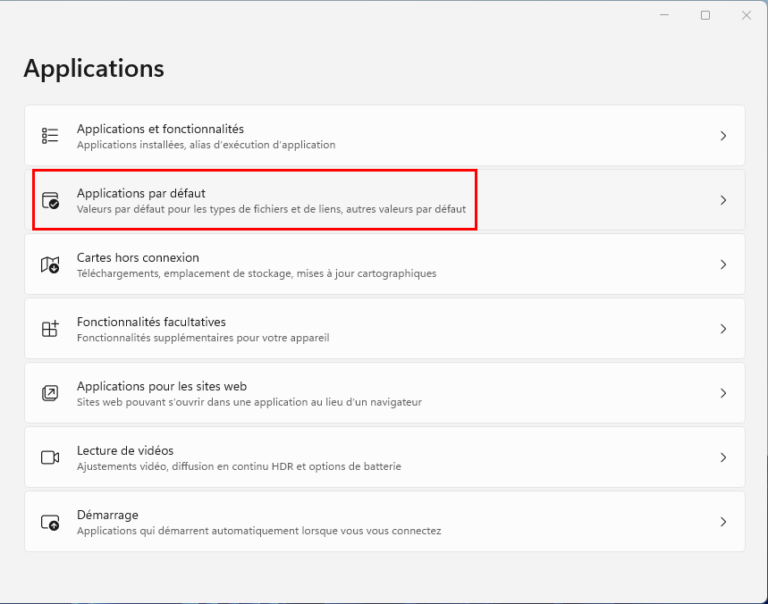Expand Applications et fonctionnalités using its chevron

[x=723, y=136]
